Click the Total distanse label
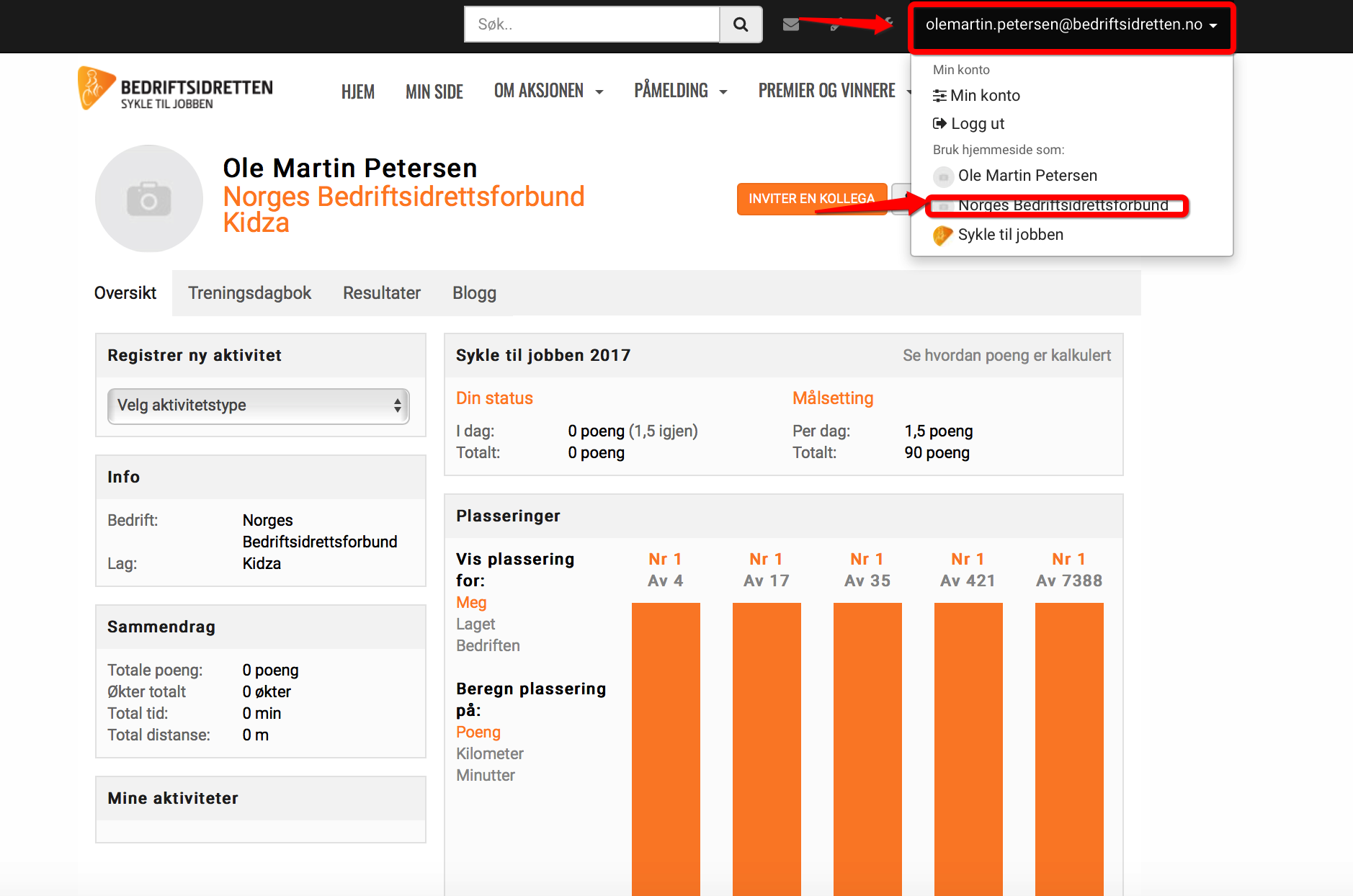The height and width of the screenshot is (896, 1353). click(158, 735)
